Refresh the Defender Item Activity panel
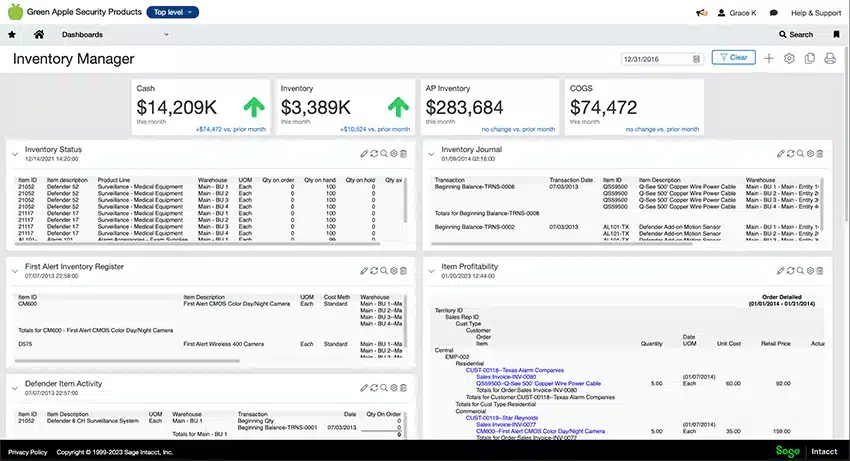The height and width of the screenshot is (461, 850). pos(374,388)
